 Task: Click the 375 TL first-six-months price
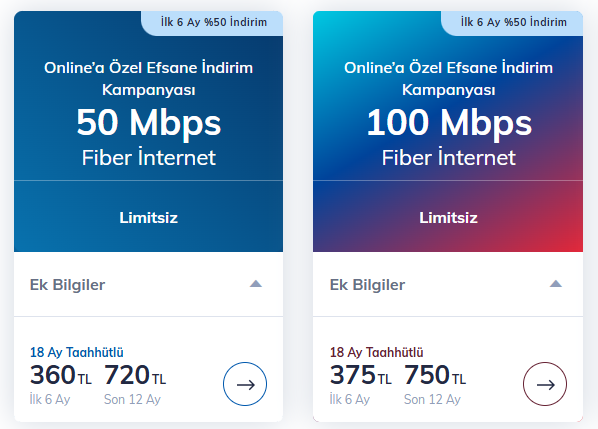click(x=360, y=375)
